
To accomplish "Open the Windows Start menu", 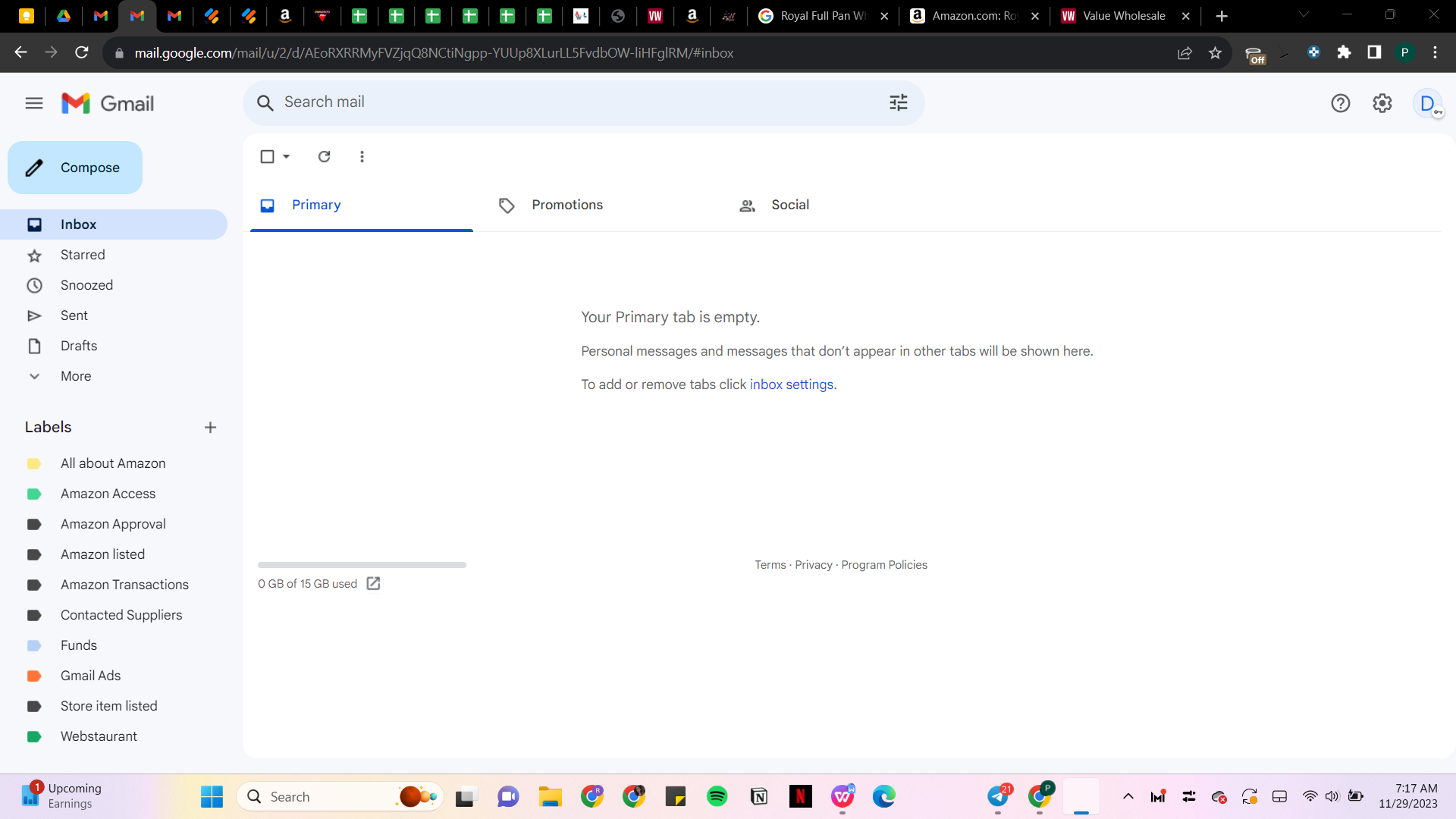I will tap(212, 796).
